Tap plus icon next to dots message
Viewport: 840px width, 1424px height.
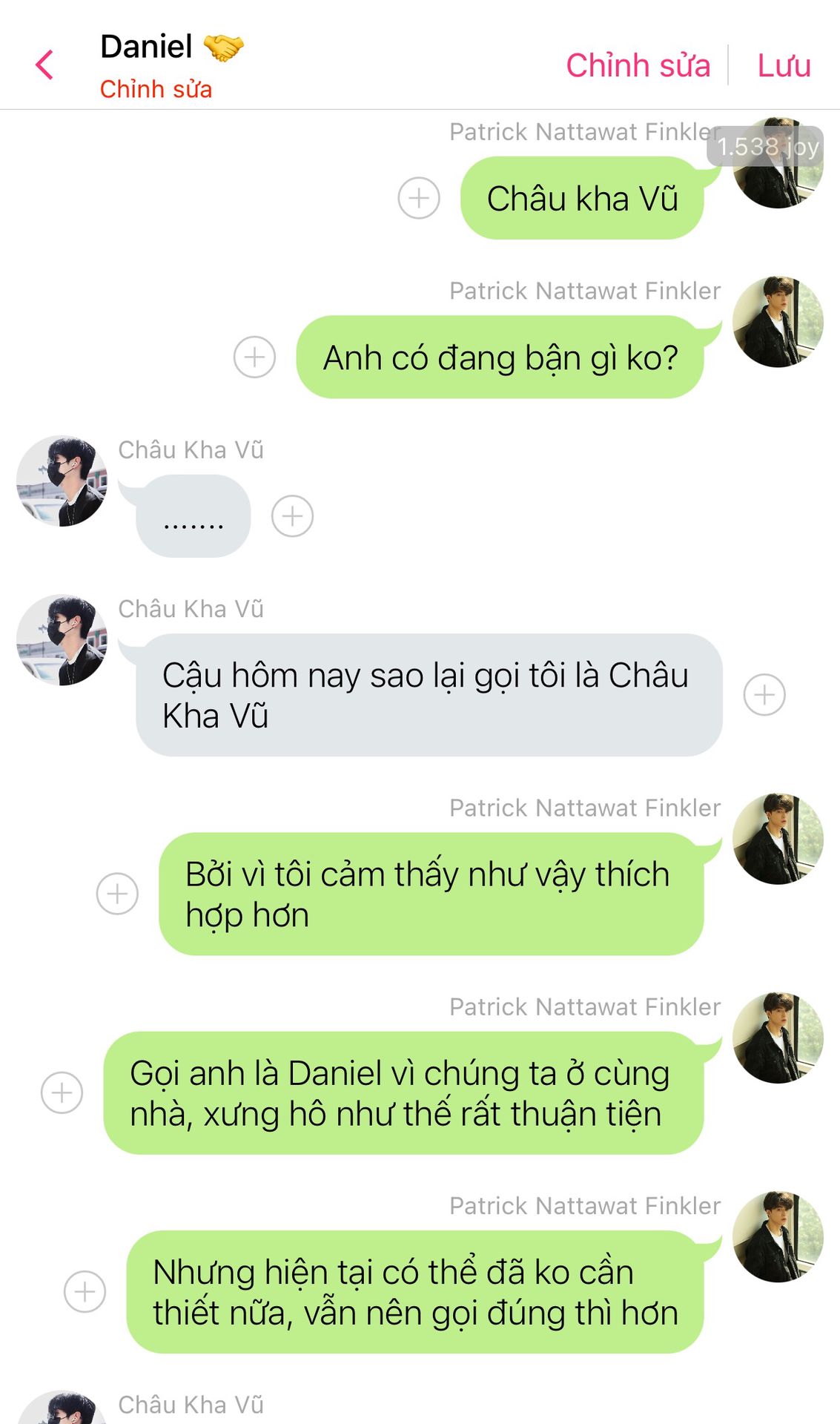tap(292, 516)
